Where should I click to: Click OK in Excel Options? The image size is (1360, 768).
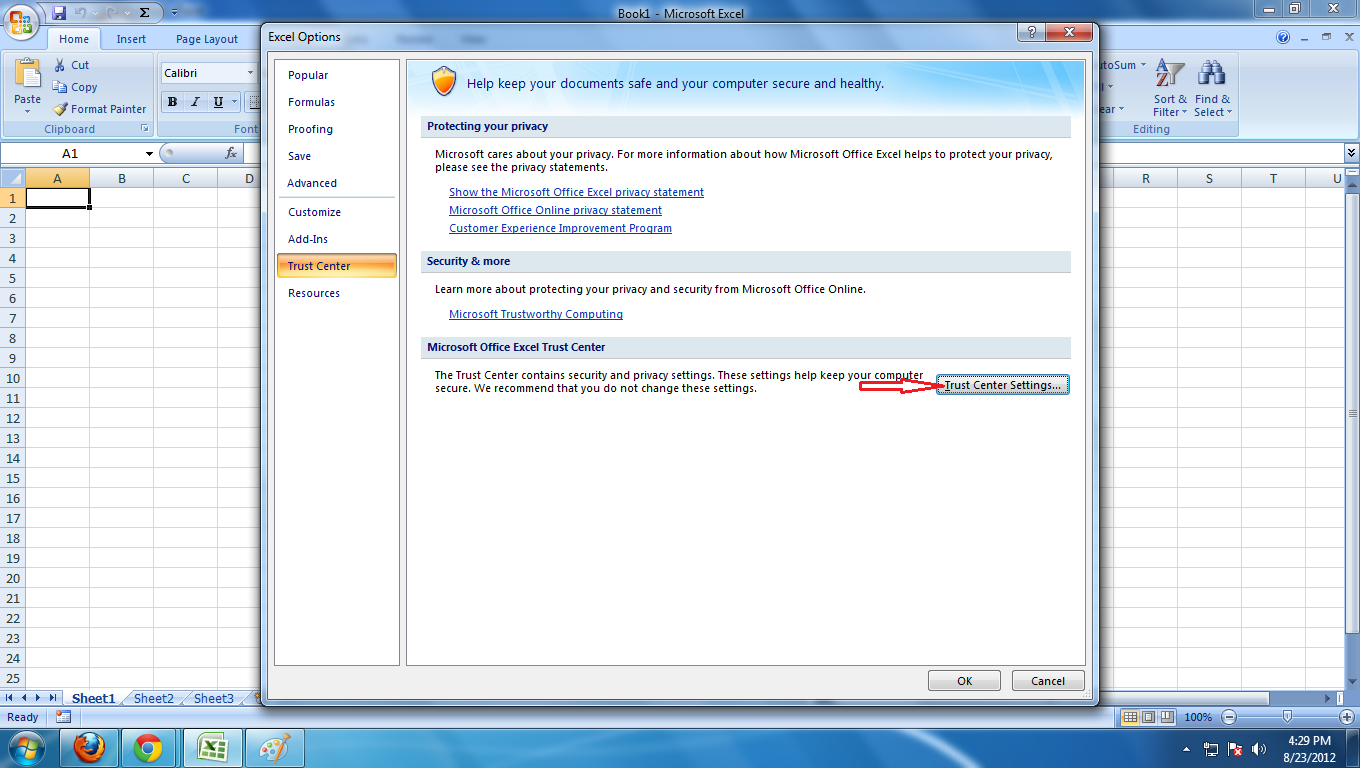click(964, 681)
